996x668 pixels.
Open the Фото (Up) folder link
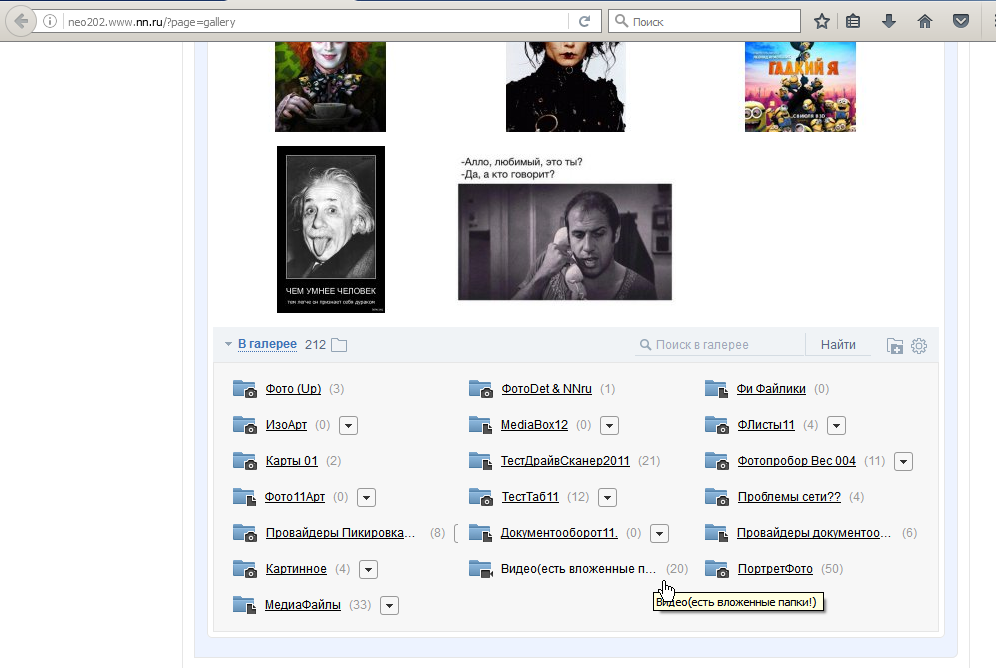tap(293, 389)
